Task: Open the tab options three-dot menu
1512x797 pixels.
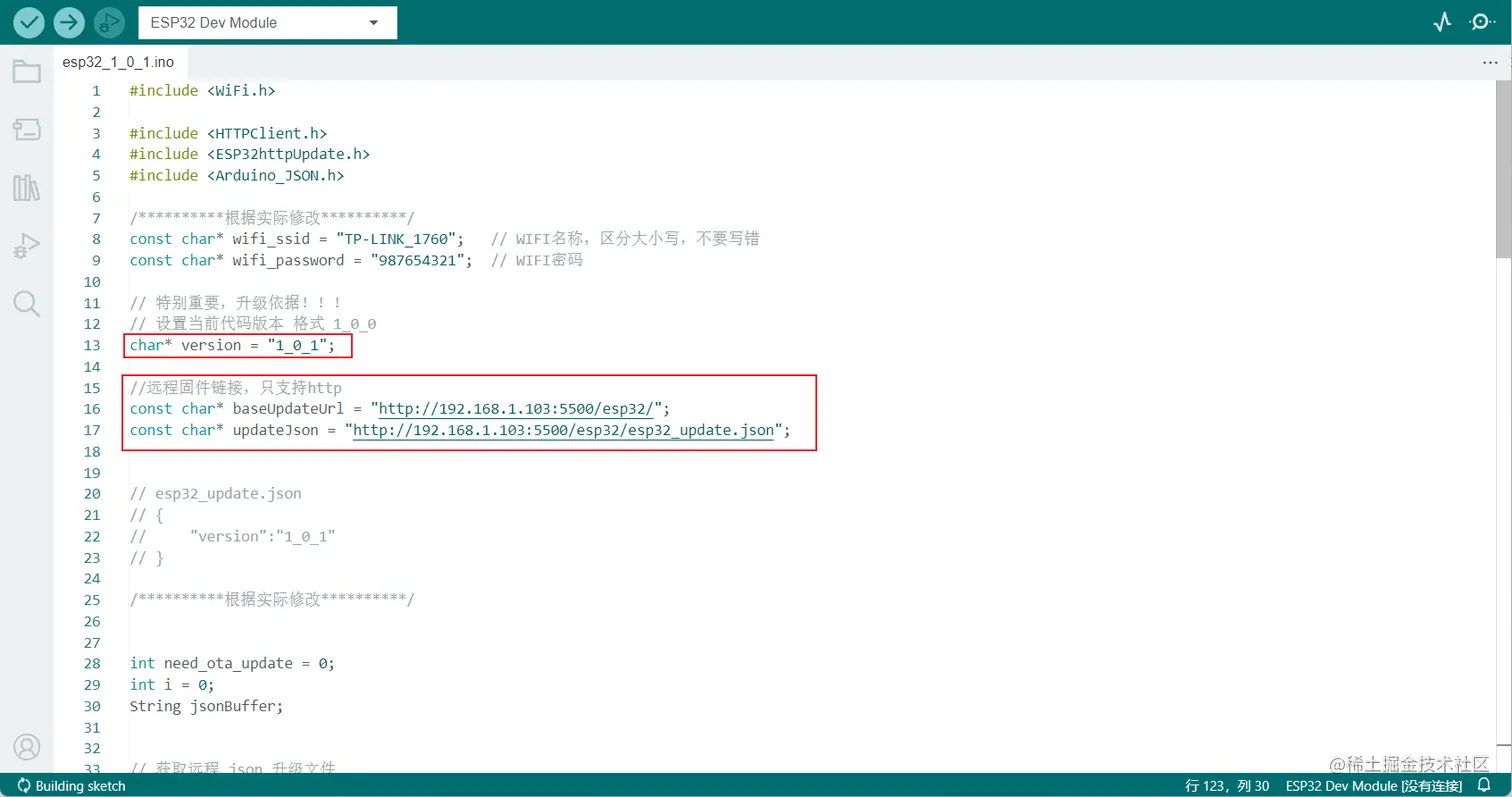Action: 1490,62
